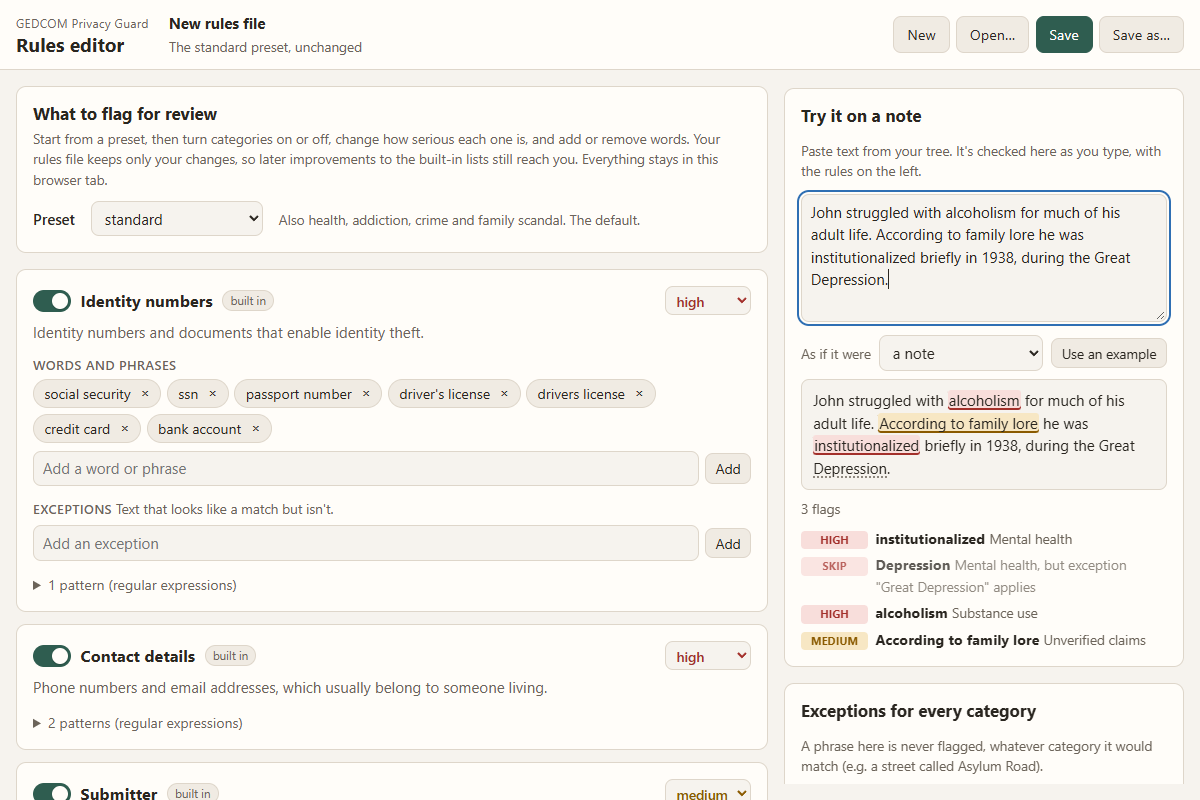1200x800 pixels.
Task: Open the Preset dropdown
Action: (x=177, y=219)
